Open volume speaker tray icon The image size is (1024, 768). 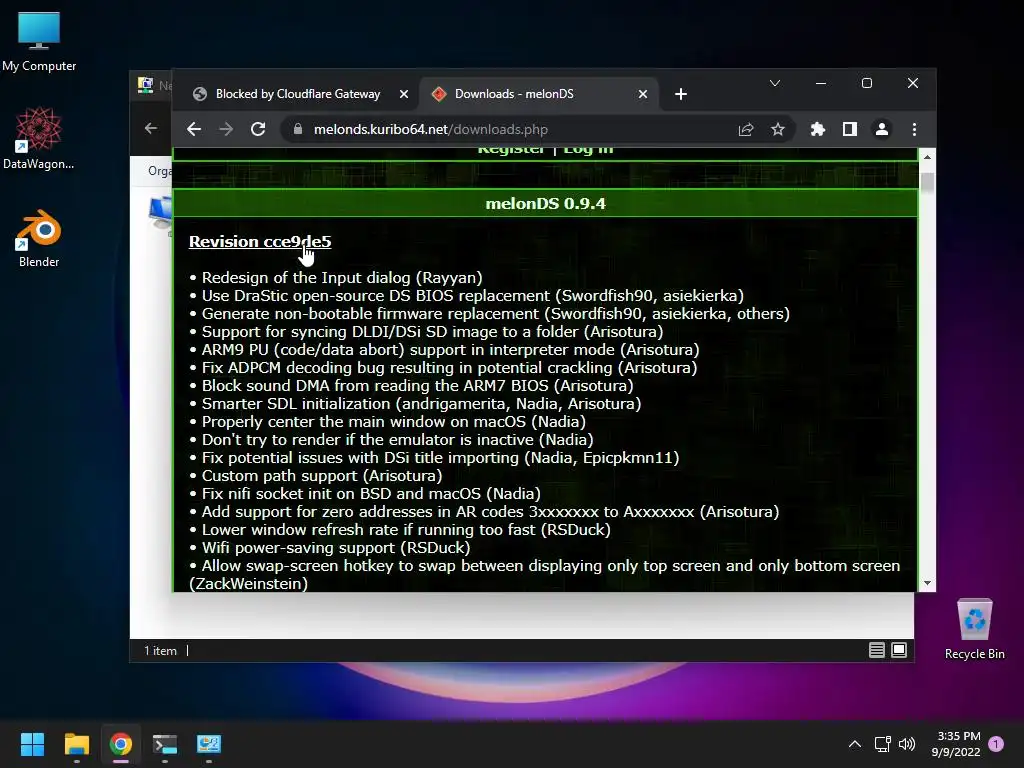[x=906, y=744]
